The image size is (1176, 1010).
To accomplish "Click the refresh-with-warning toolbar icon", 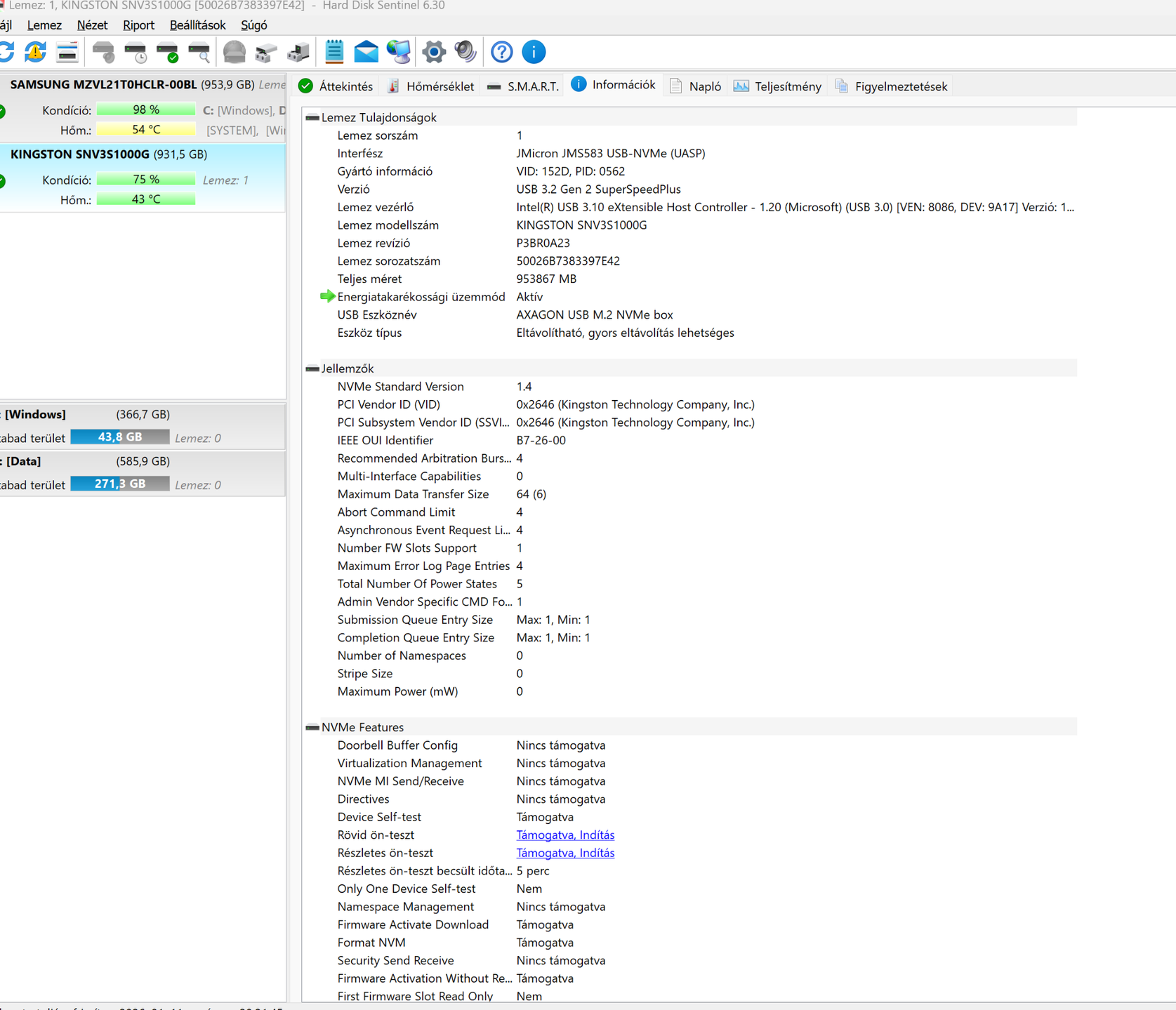I will [35, 52].
